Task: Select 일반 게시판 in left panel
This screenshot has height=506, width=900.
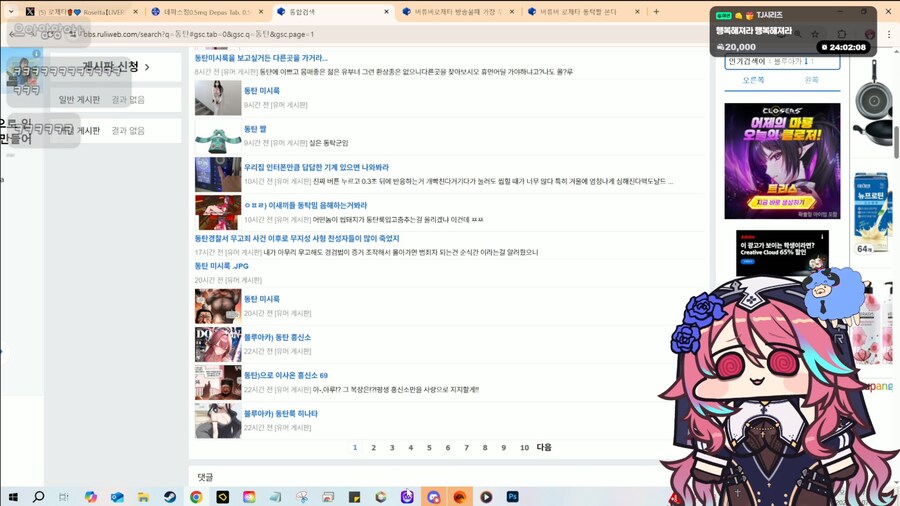Action: point(79,100)
